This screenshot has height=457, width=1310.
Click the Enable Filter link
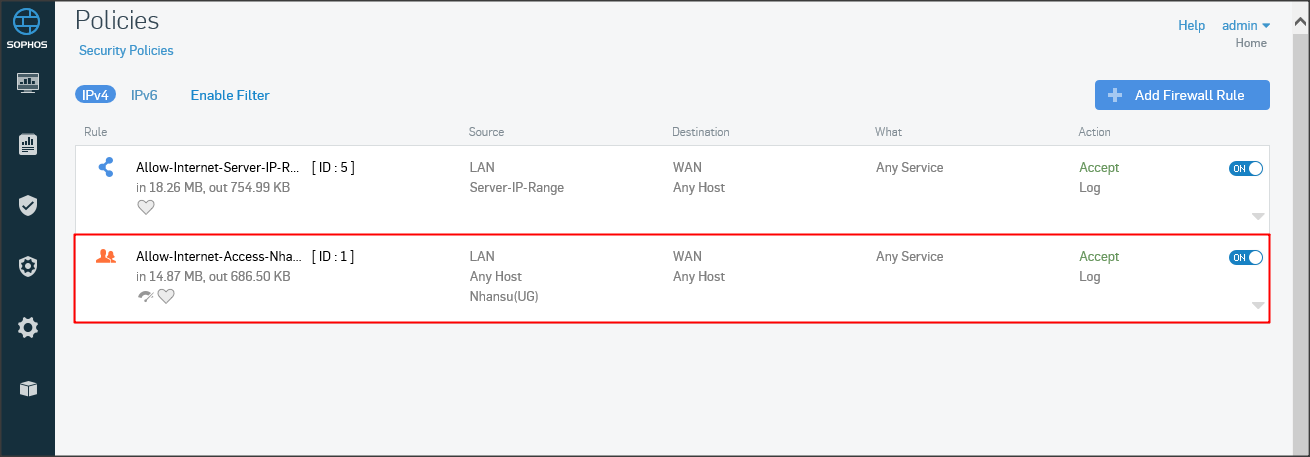pos(230,95)
